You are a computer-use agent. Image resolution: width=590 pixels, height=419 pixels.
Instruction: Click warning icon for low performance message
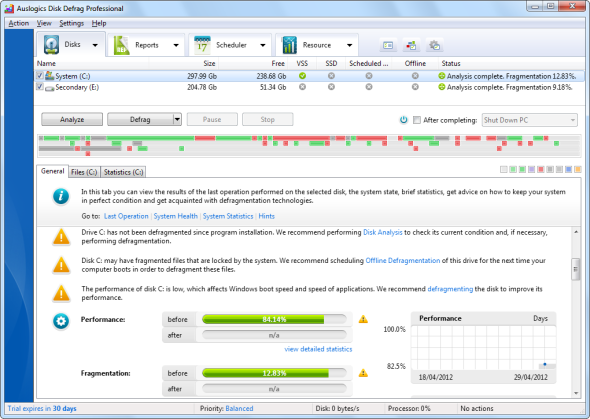[x=61, y=293]
